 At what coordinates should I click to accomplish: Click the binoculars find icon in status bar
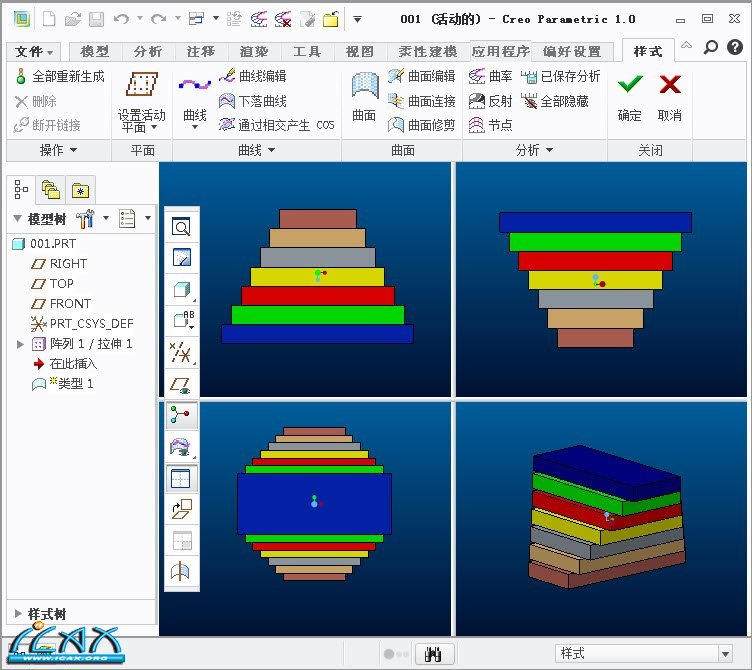click(434, 654)
